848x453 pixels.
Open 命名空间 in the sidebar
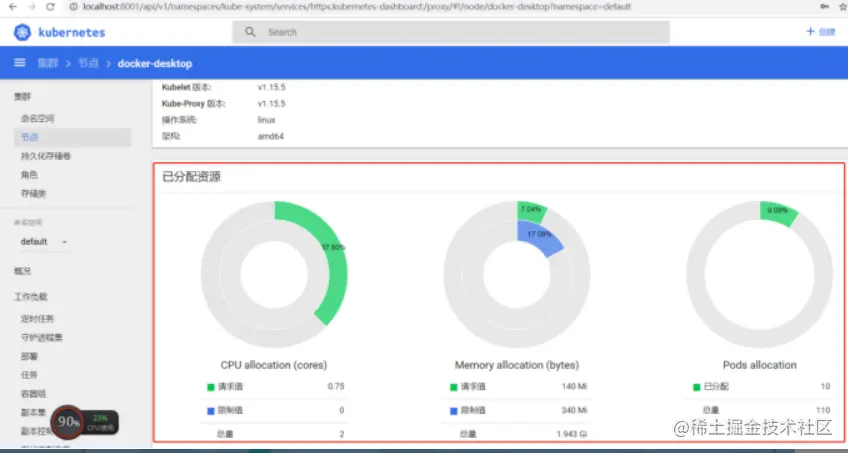point(37,118)
